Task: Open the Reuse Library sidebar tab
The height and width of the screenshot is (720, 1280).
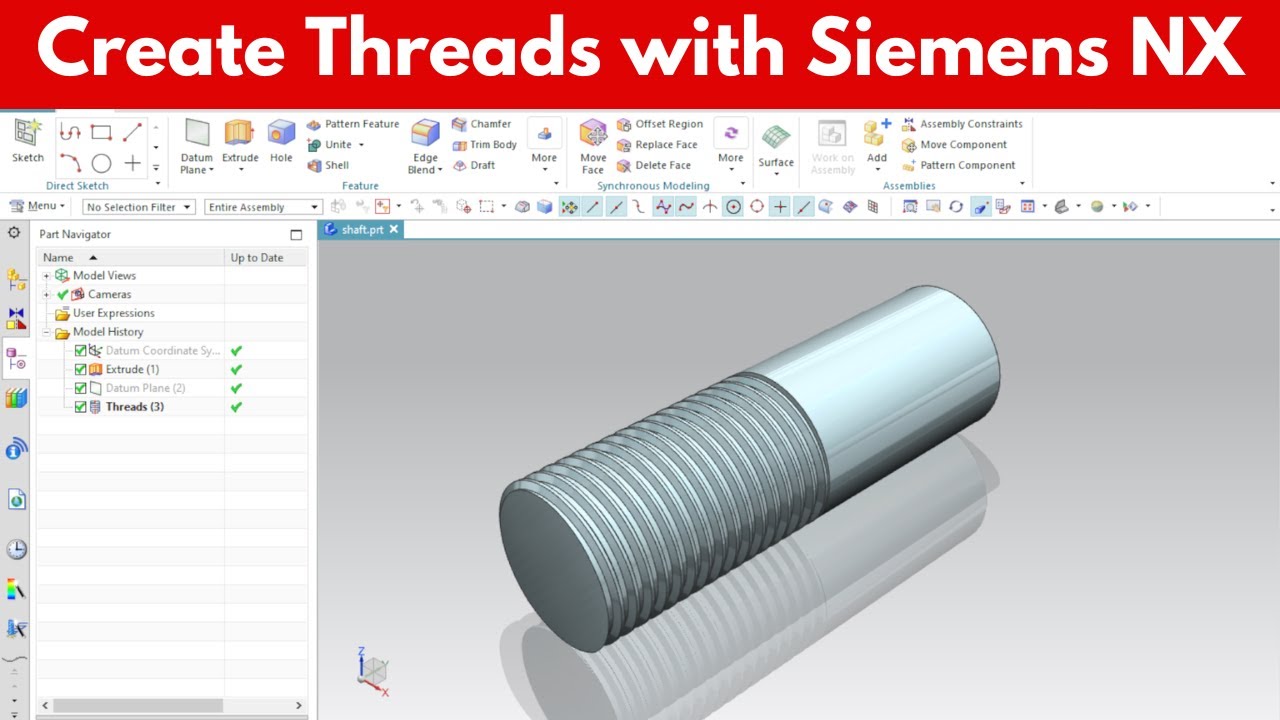Action: pyautogui.click(x=16, y=398)
